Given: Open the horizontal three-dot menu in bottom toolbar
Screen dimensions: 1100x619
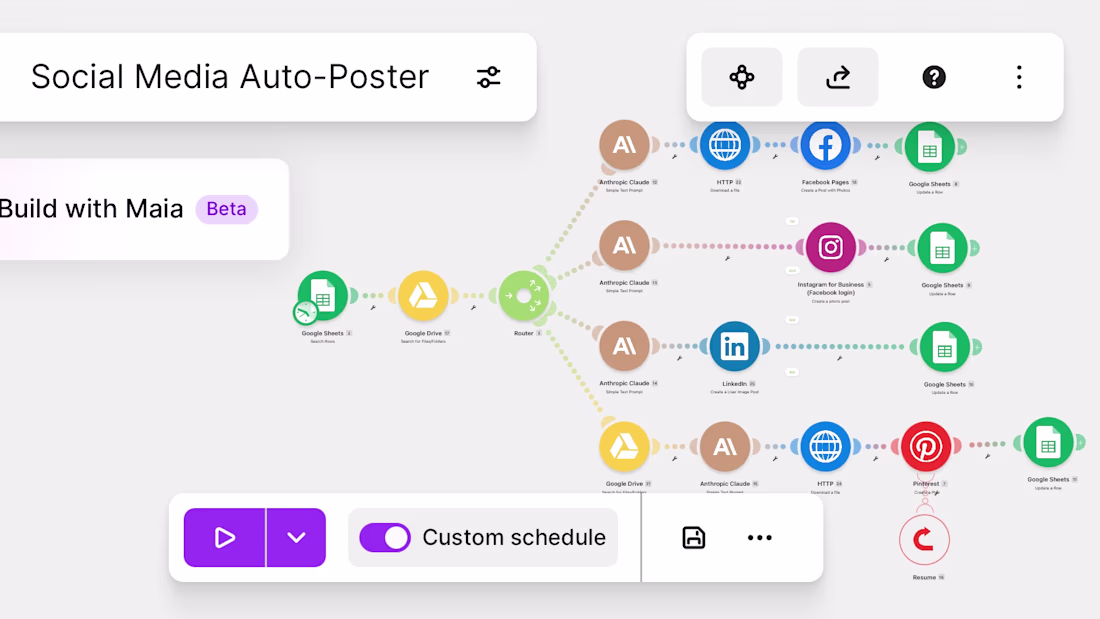Looking at the screenshot, I should coord(759,538).
